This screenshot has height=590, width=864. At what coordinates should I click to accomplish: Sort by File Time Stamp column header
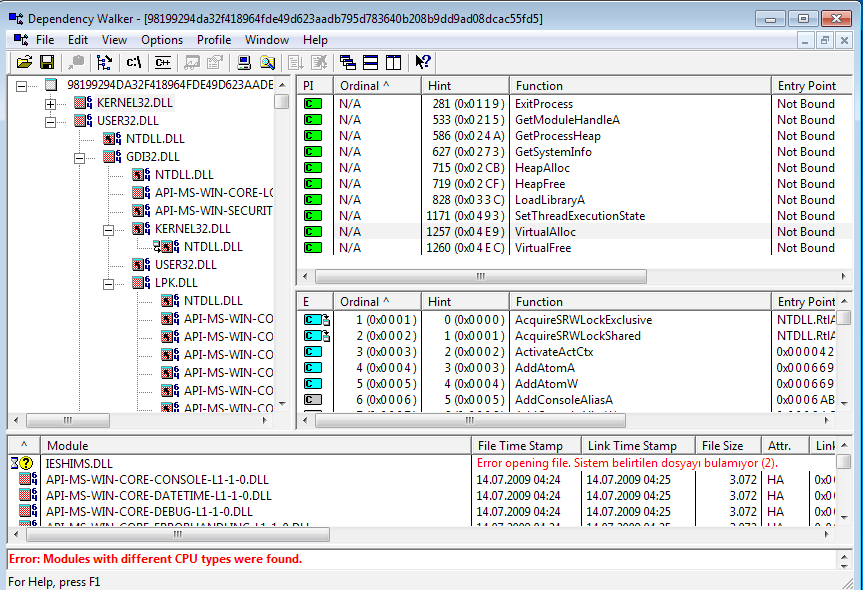526,445
